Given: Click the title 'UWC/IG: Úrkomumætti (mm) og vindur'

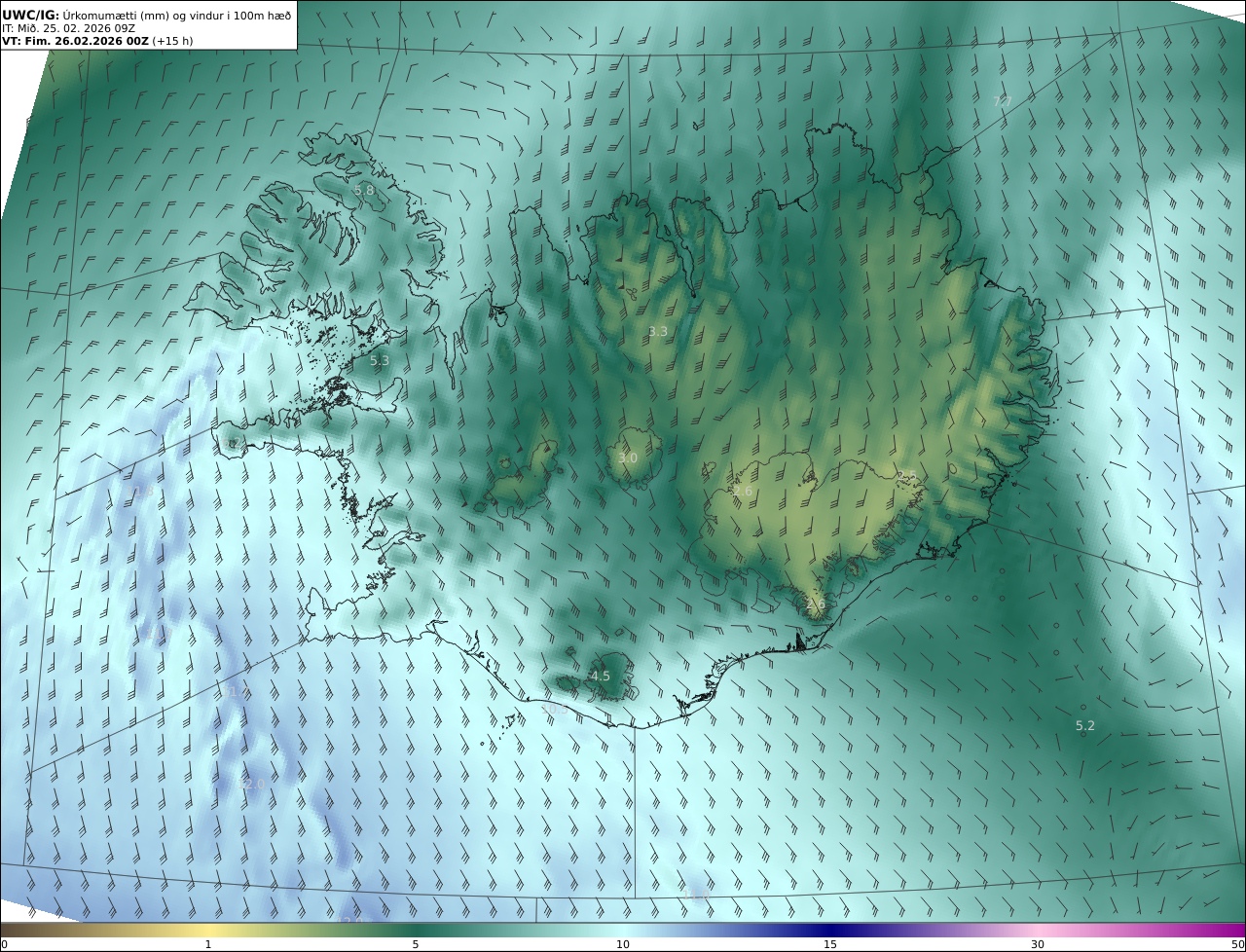Looking at the screenshot, I should pyautogui.click(x=146, y=15).
